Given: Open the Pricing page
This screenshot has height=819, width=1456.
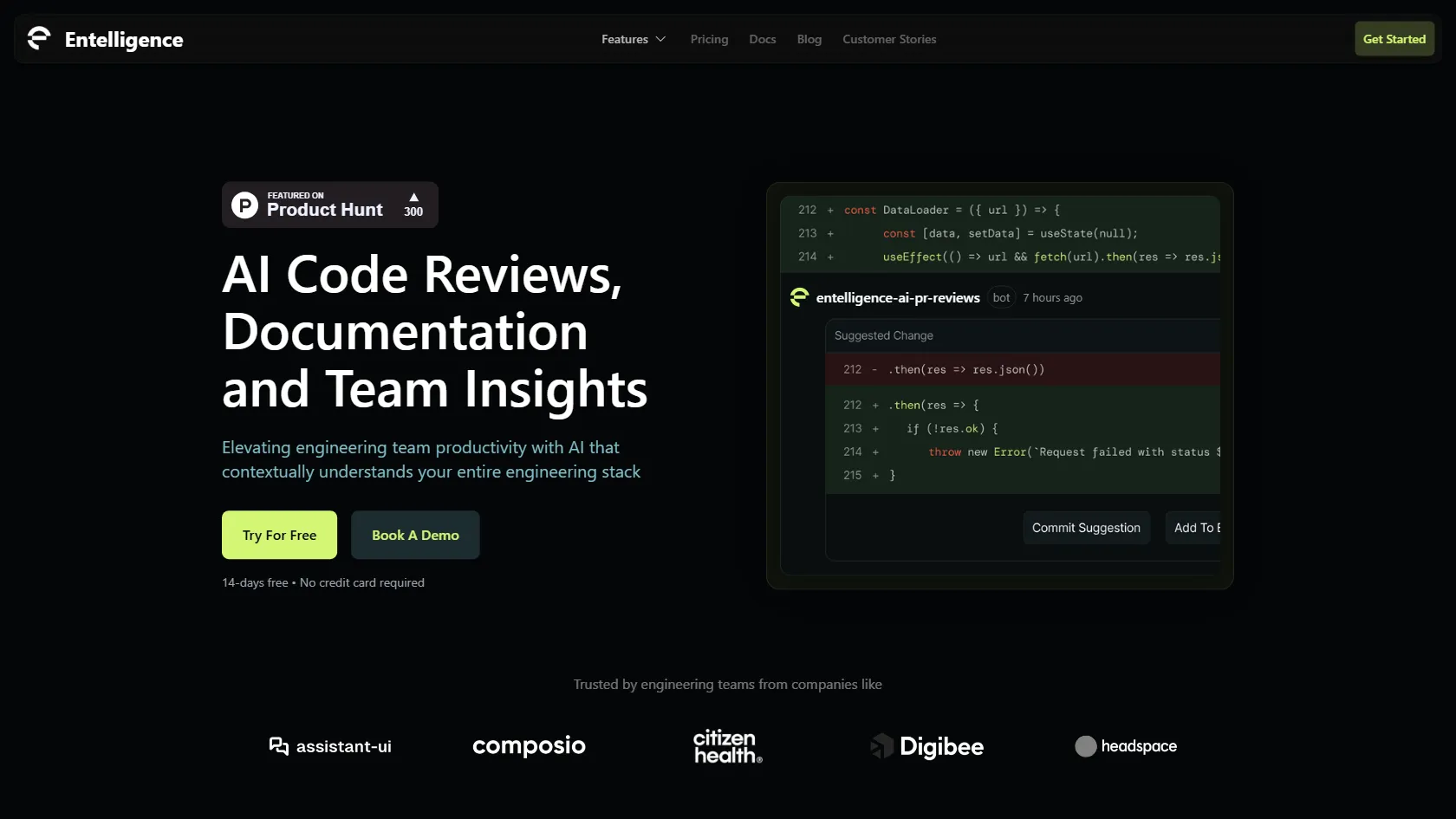Looking at the screenshot, I should pyautogui.click(x=709, y=39).
